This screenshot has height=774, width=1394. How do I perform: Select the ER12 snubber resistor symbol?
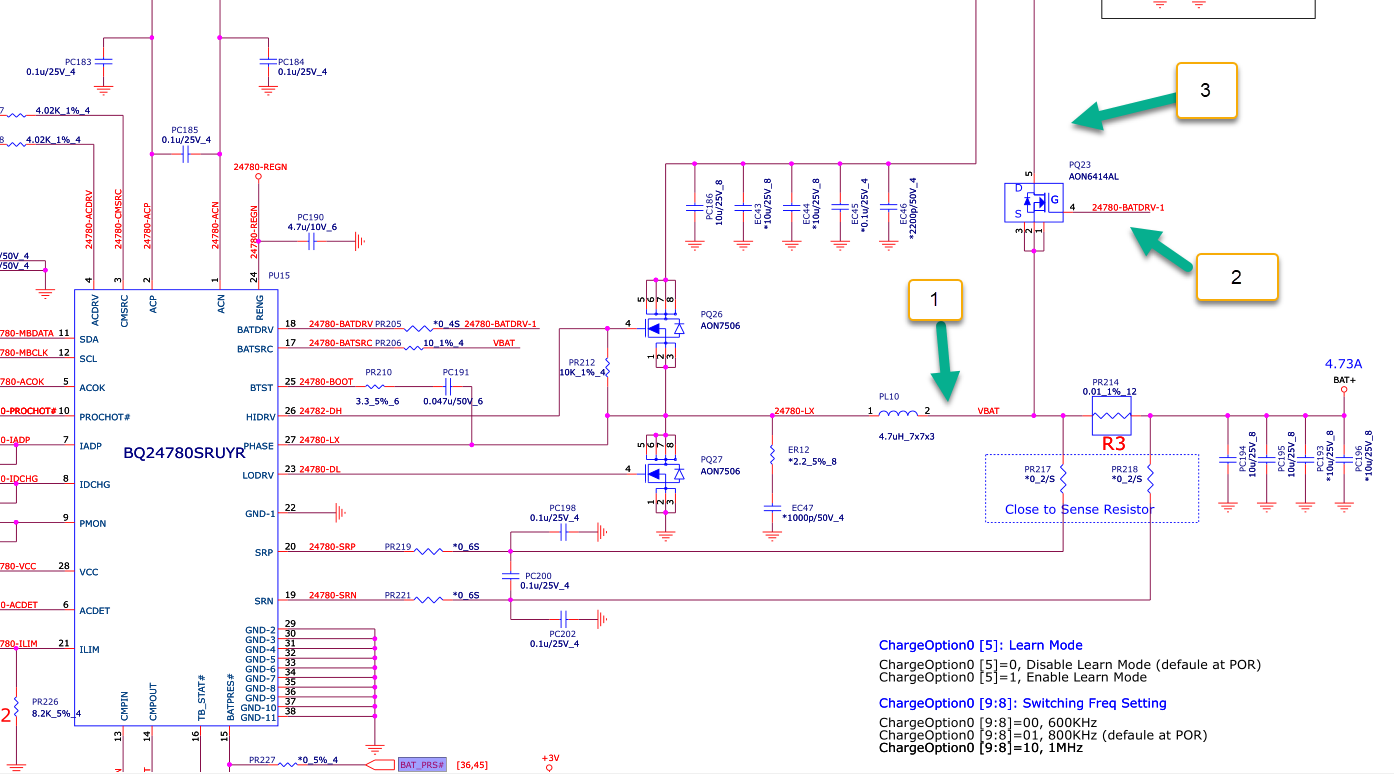(x=771, y=455)
